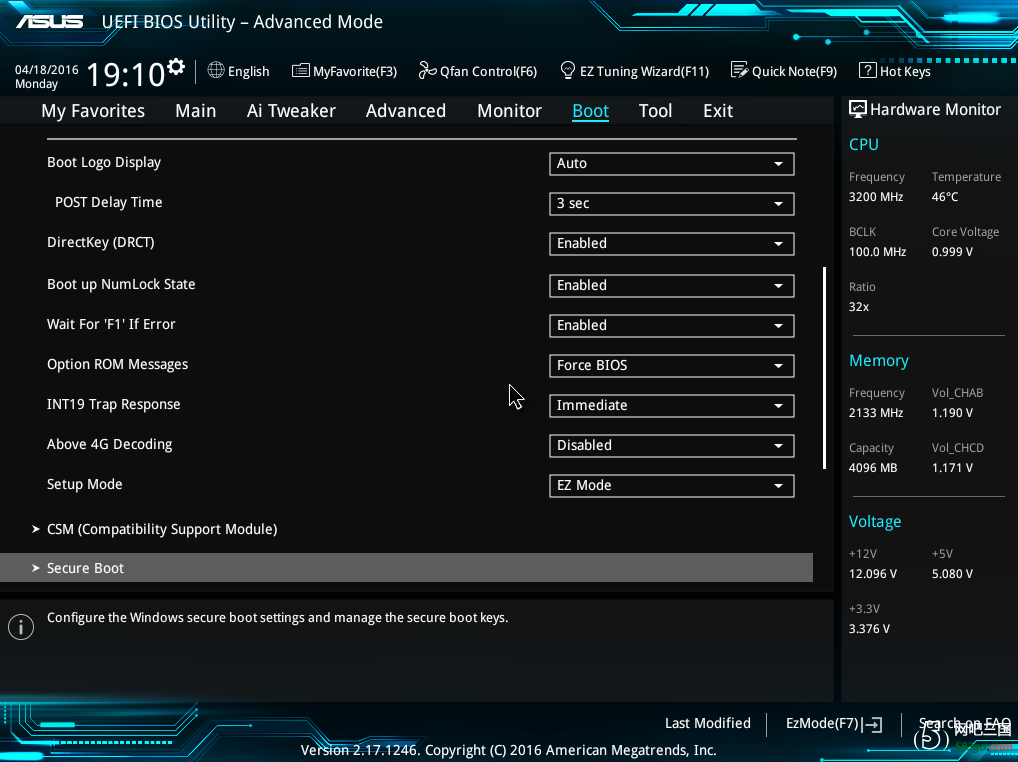Click the globe language icon
Screen dimensions: 1018x762
point(216,70)
